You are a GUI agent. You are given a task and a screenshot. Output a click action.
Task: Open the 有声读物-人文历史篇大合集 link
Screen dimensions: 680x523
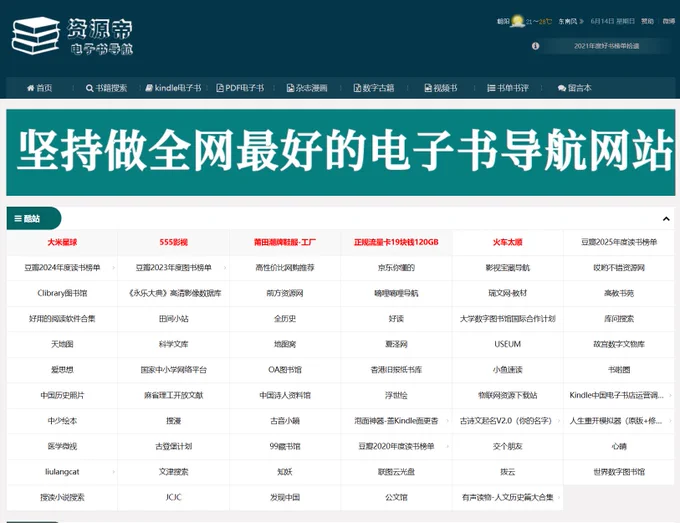click(x=507, y=497)
